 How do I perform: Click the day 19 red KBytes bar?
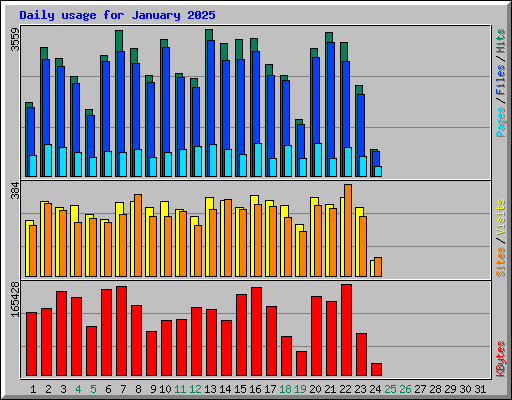coord(301,363)
